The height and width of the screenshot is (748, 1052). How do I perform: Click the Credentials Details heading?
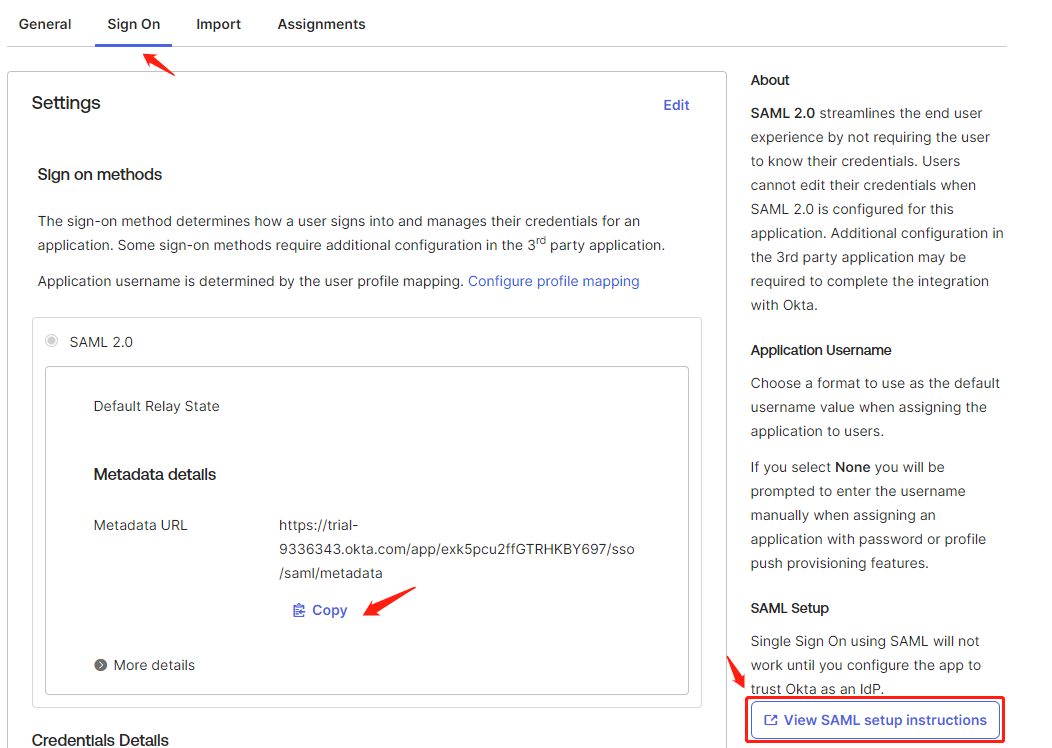coord(100,739)
